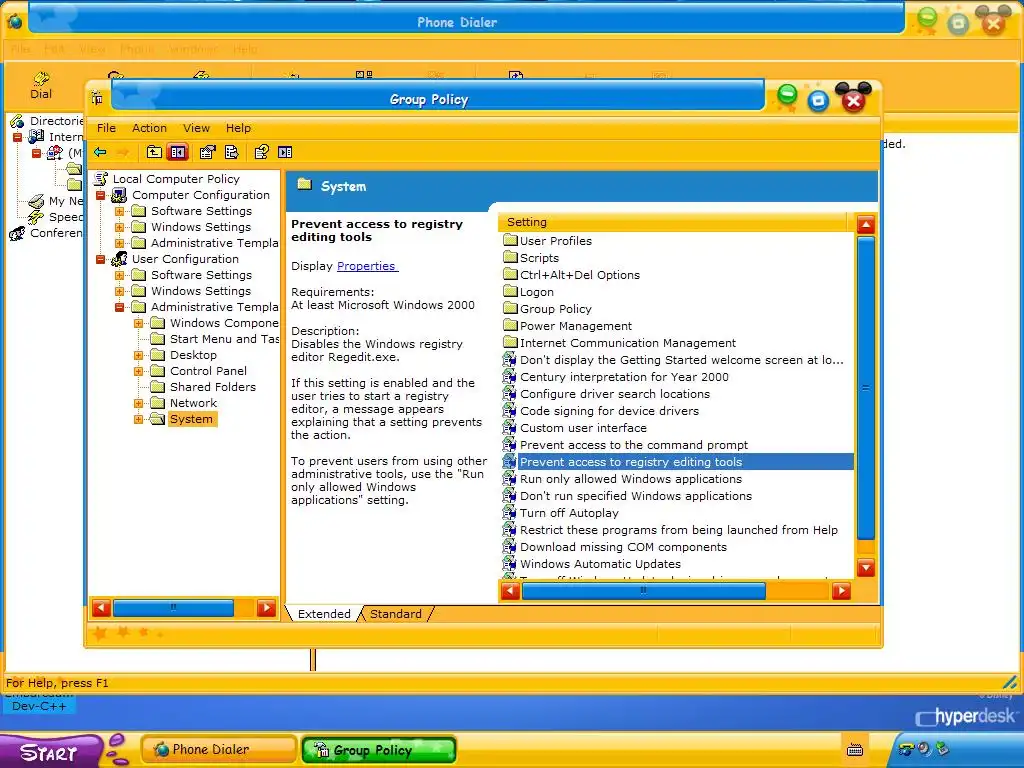
Task: Expand the Control Panel tree node
Action: point(138,371)
